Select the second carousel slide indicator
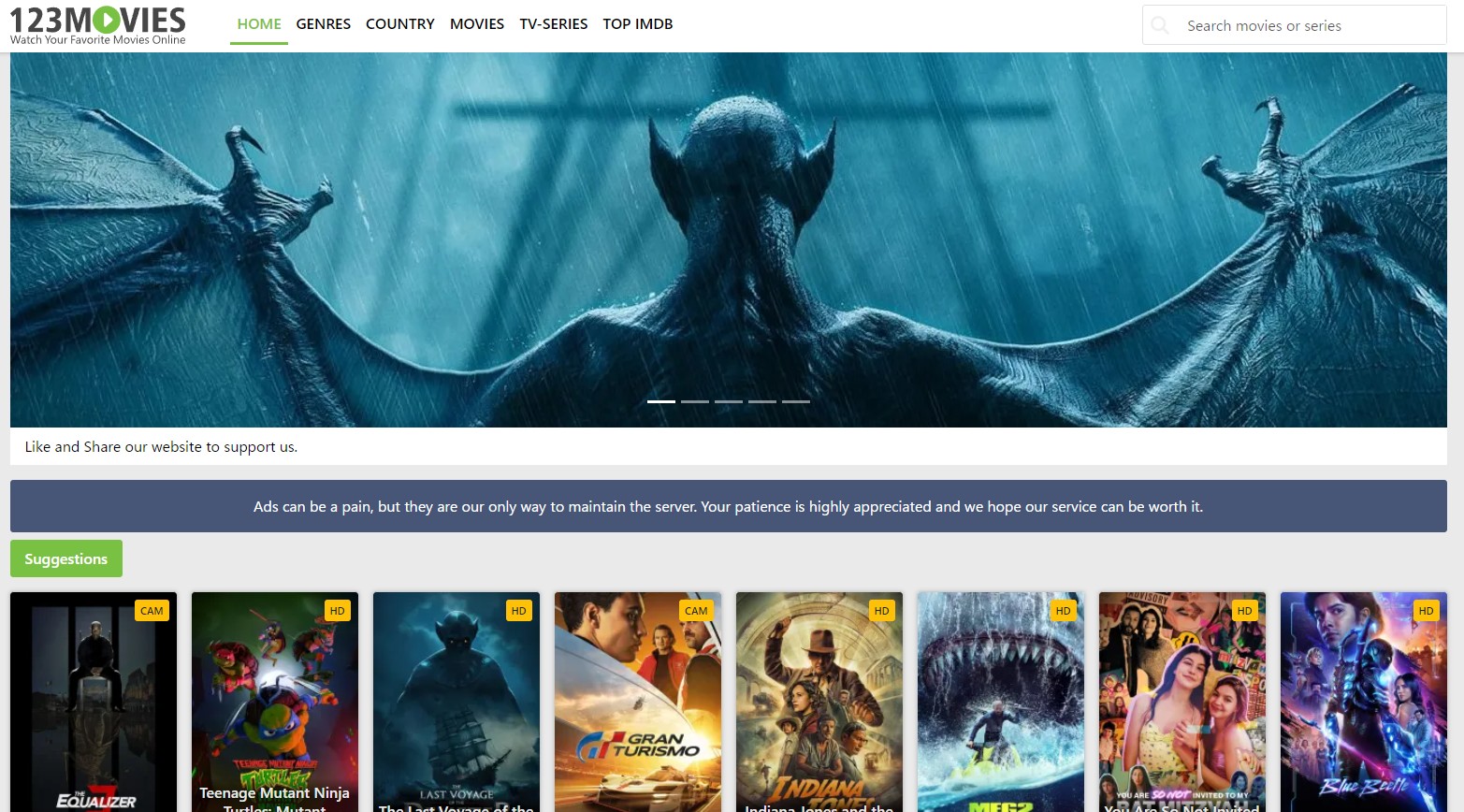The image size is (1464, 812). pos(695,401)
